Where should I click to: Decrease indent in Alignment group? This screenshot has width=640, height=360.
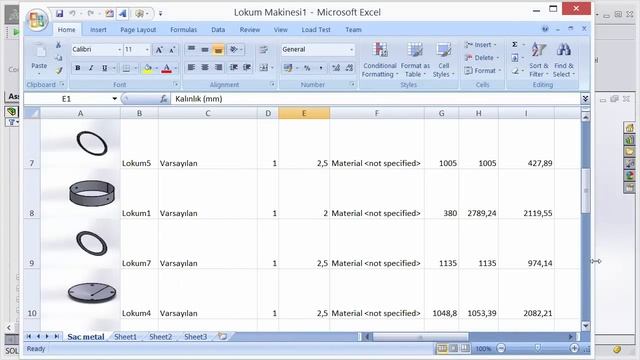coord(233,67)
